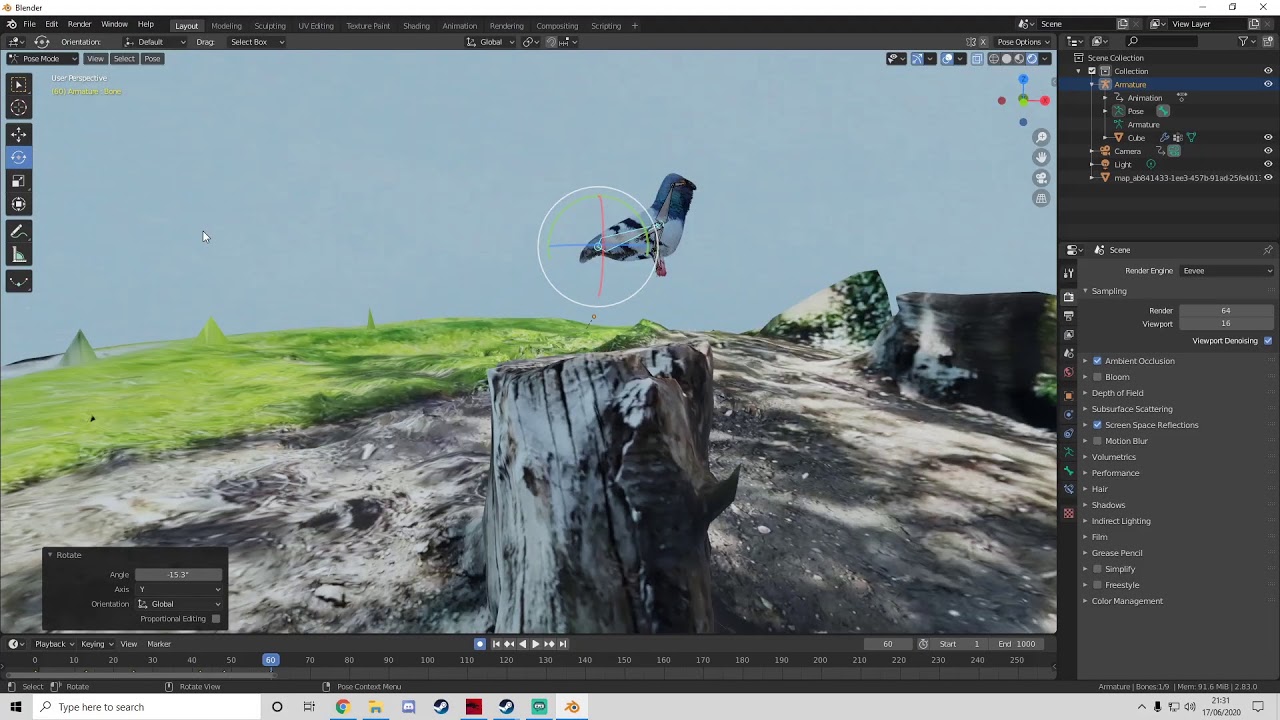Open the Bone properties tab
Screen dimensions: 1280x720
tap(1068, 470)
